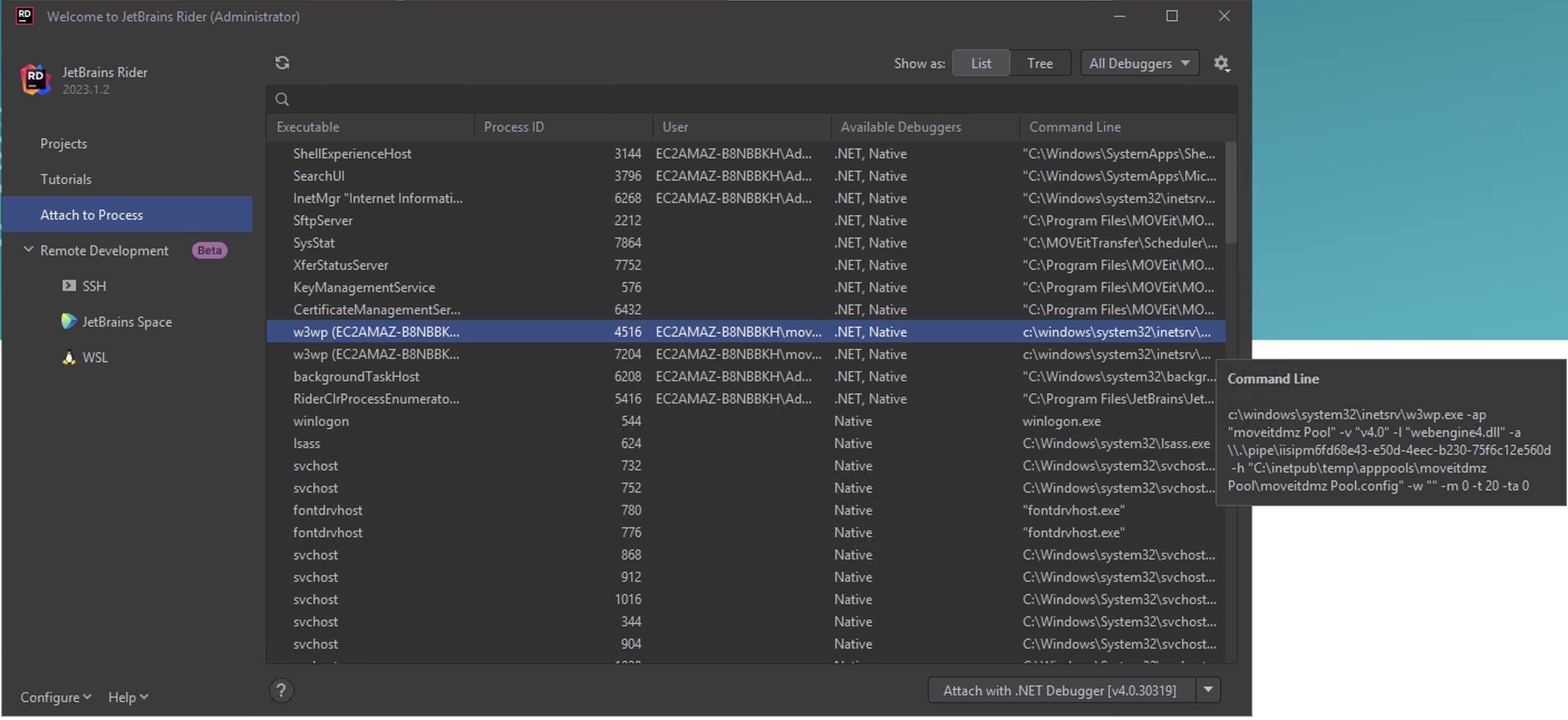Open the dropdown beside Attach with .NET Debugger
This screenshot has width=1568, height=720.
tap(1208, 689)
